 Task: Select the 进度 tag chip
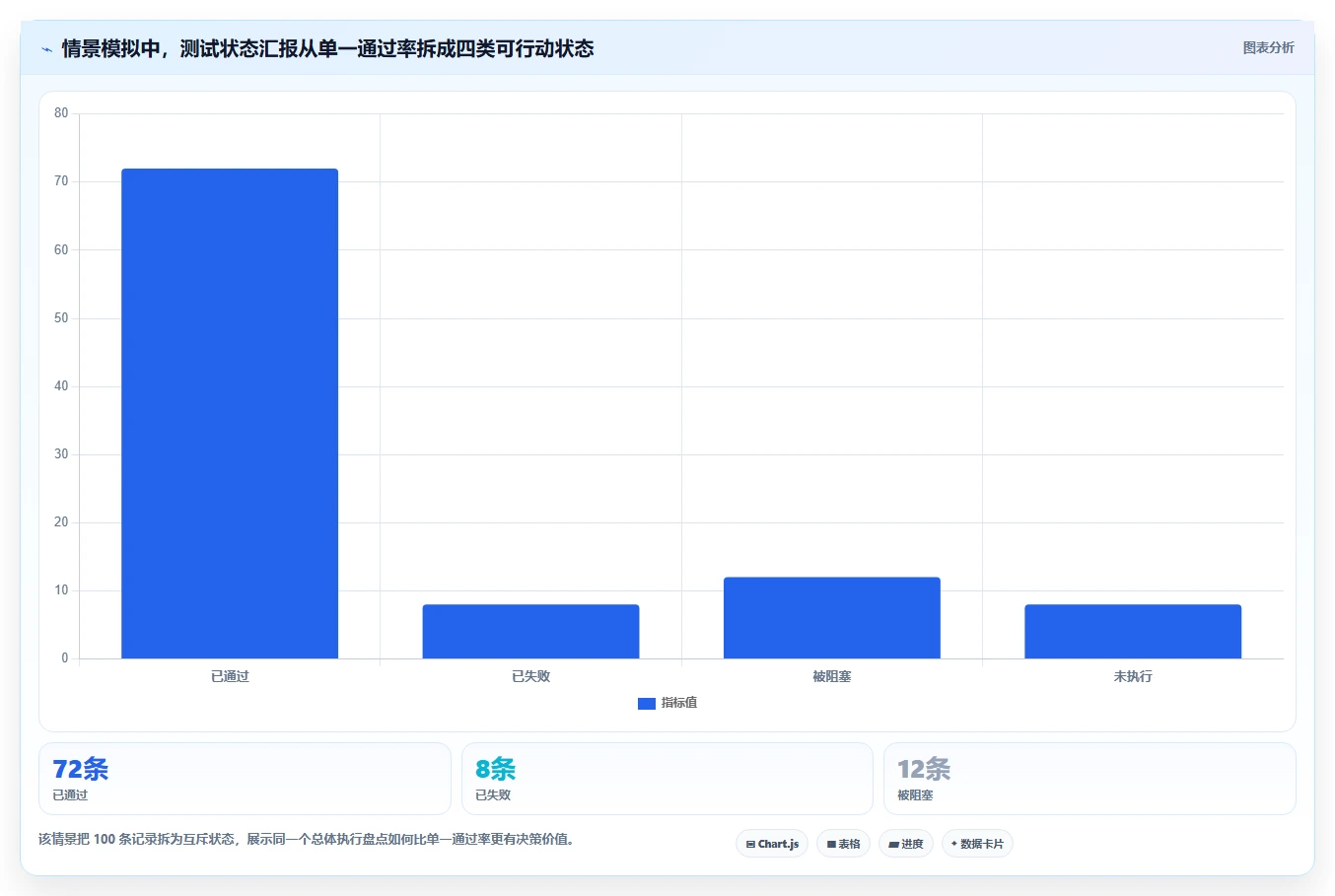906,844
